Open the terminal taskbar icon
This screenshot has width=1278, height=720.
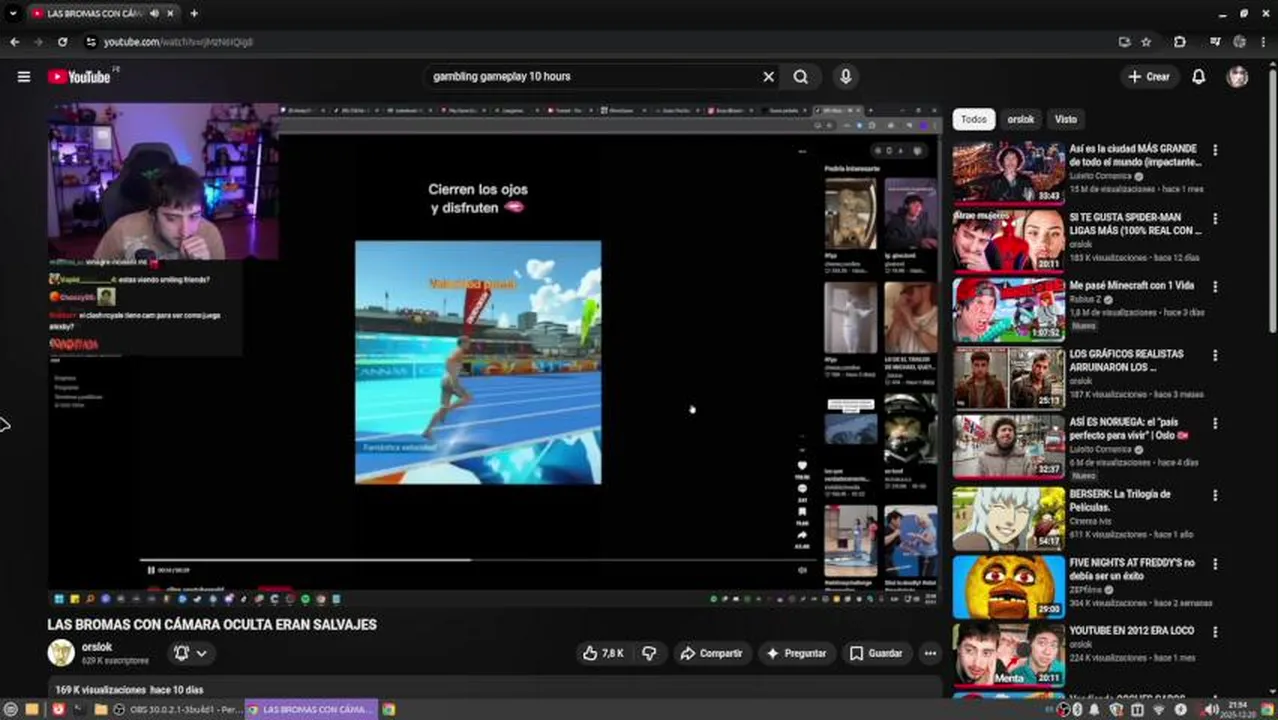(x=80, y=709)
